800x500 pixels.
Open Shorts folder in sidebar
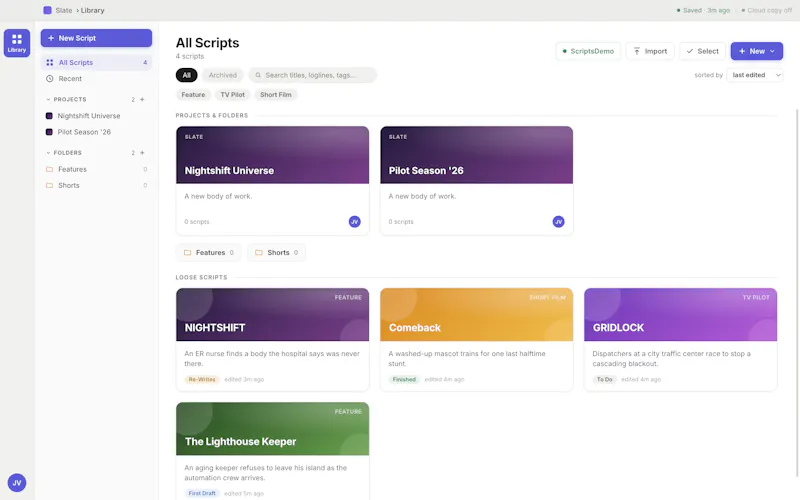click(x=96, y=185)
